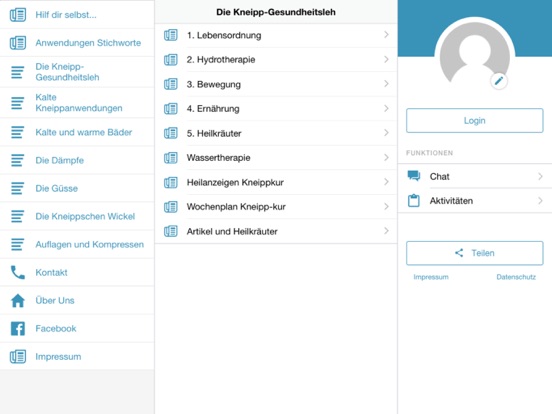Open the Facebook link text
This screenshot has width=552, height=414.
[x=56, y=328]
